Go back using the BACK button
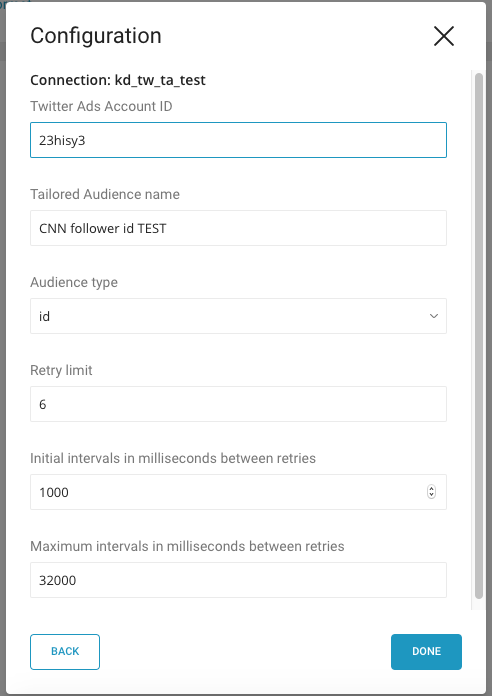492x696 pixels. [65, 652]
